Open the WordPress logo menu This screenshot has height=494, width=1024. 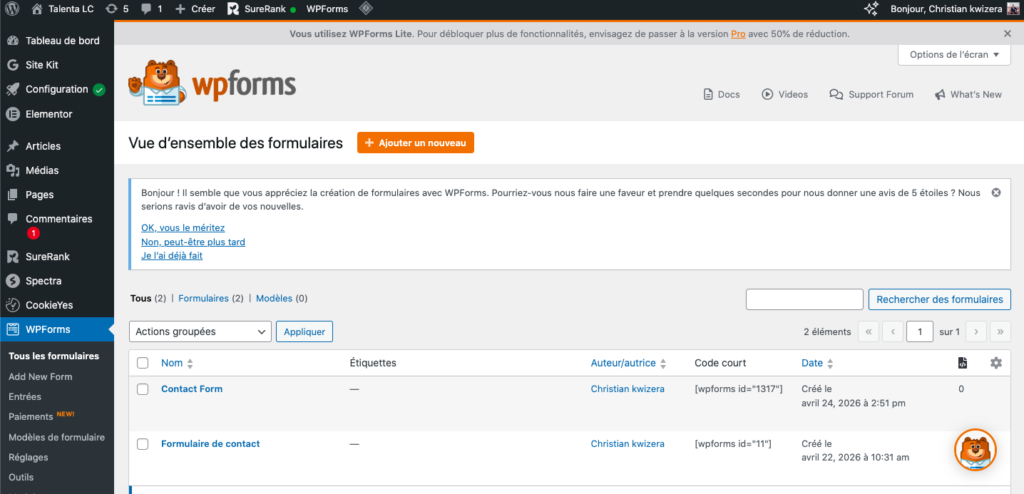click(12, 9)
